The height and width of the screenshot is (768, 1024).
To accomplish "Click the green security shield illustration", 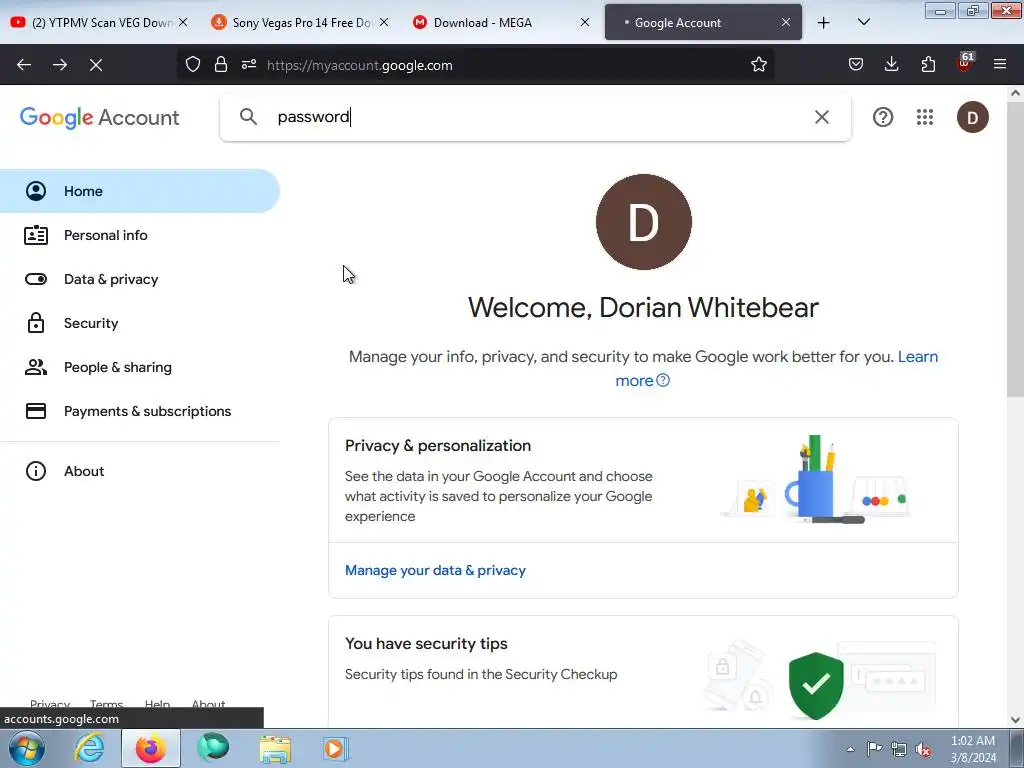I will point(816,685).
